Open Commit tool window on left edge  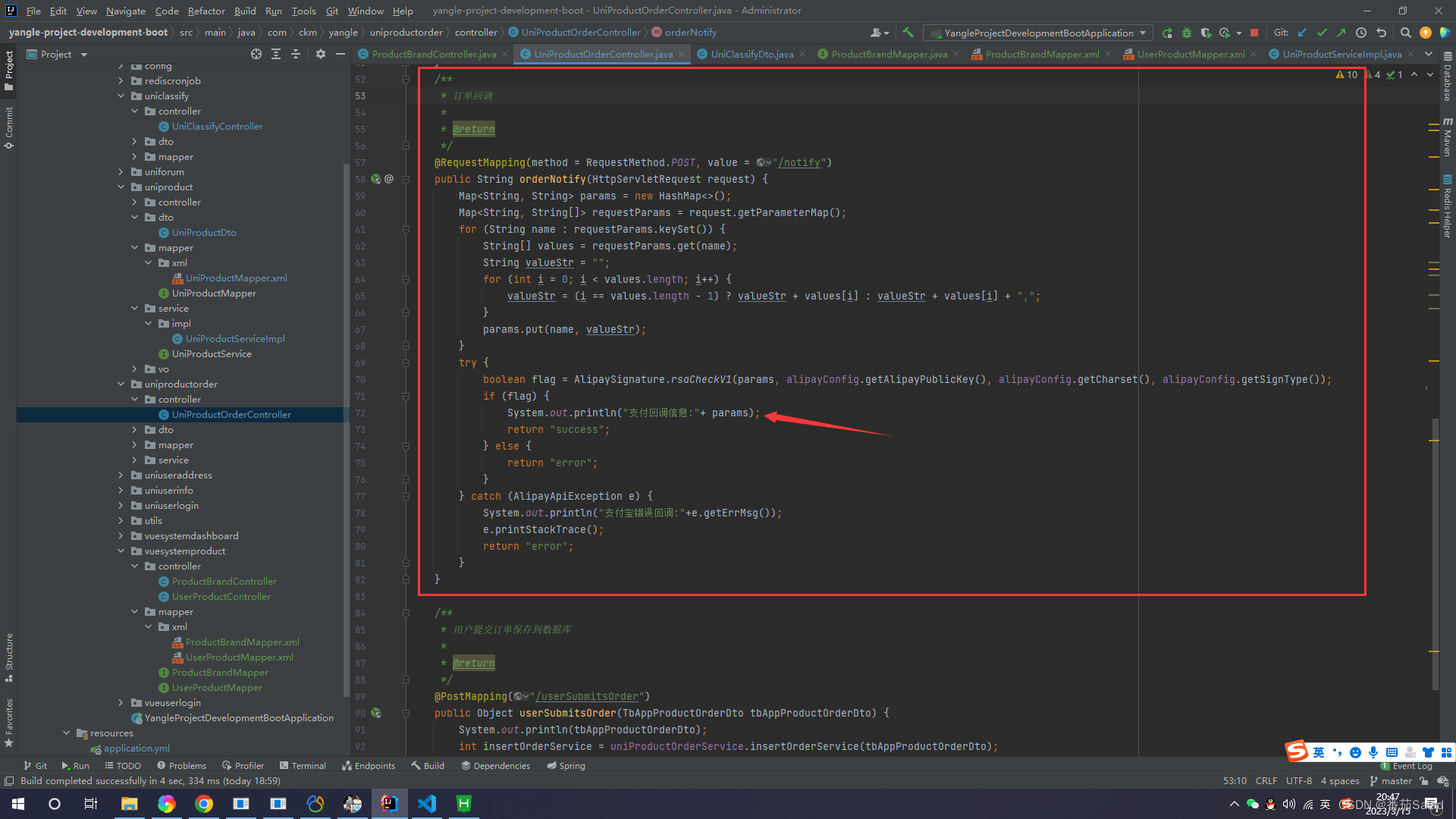[x=9, y=127]
